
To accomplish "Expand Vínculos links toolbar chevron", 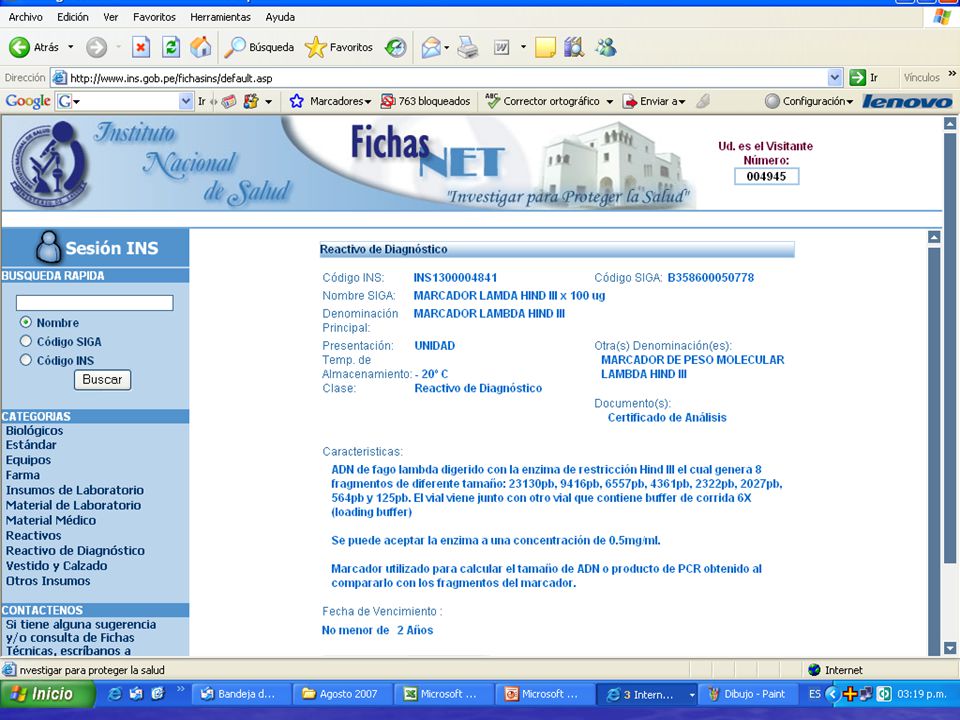I will pyautogui.click(x=952, y=73).
